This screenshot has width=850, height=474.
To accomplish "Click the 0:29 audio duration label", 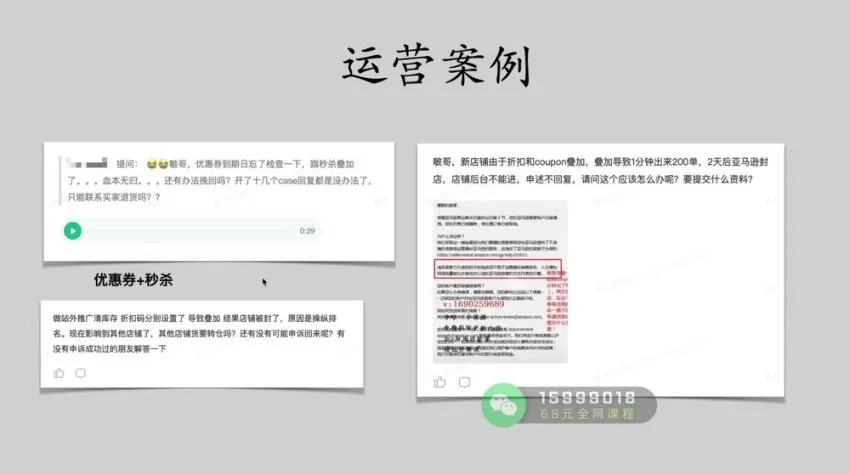I will [307, 230].
